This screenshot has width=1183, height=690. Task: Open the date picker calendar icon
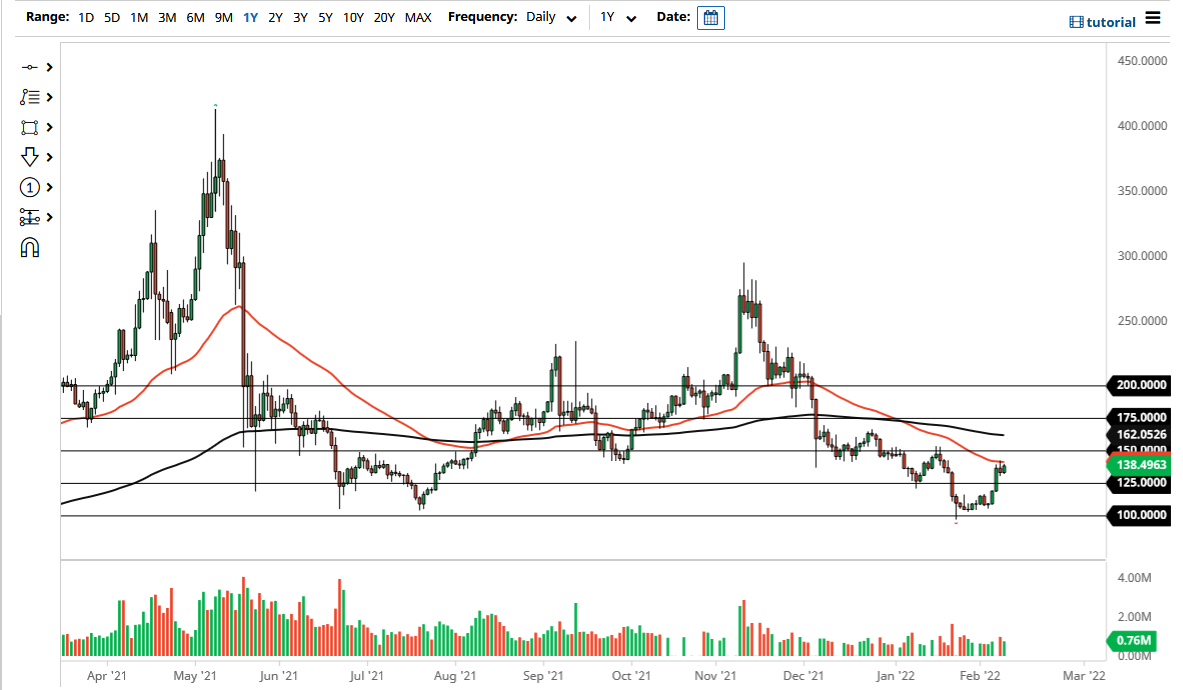pyautogui.click(x=710, y=17)
